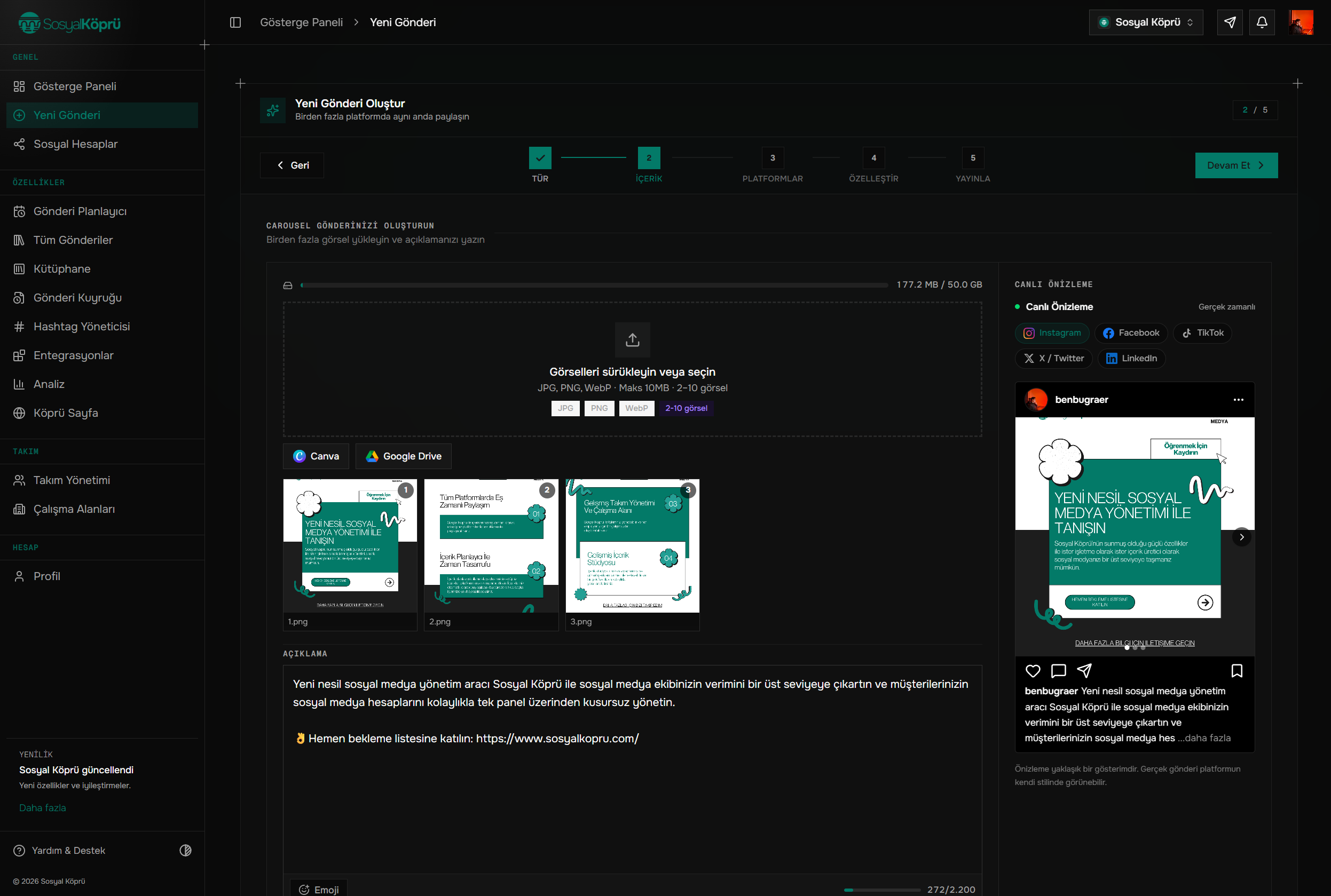Open Gösterge Paneli in sidebar
Image resolution: width=1331 pixels, height=896 pixels.
[103, 86]
